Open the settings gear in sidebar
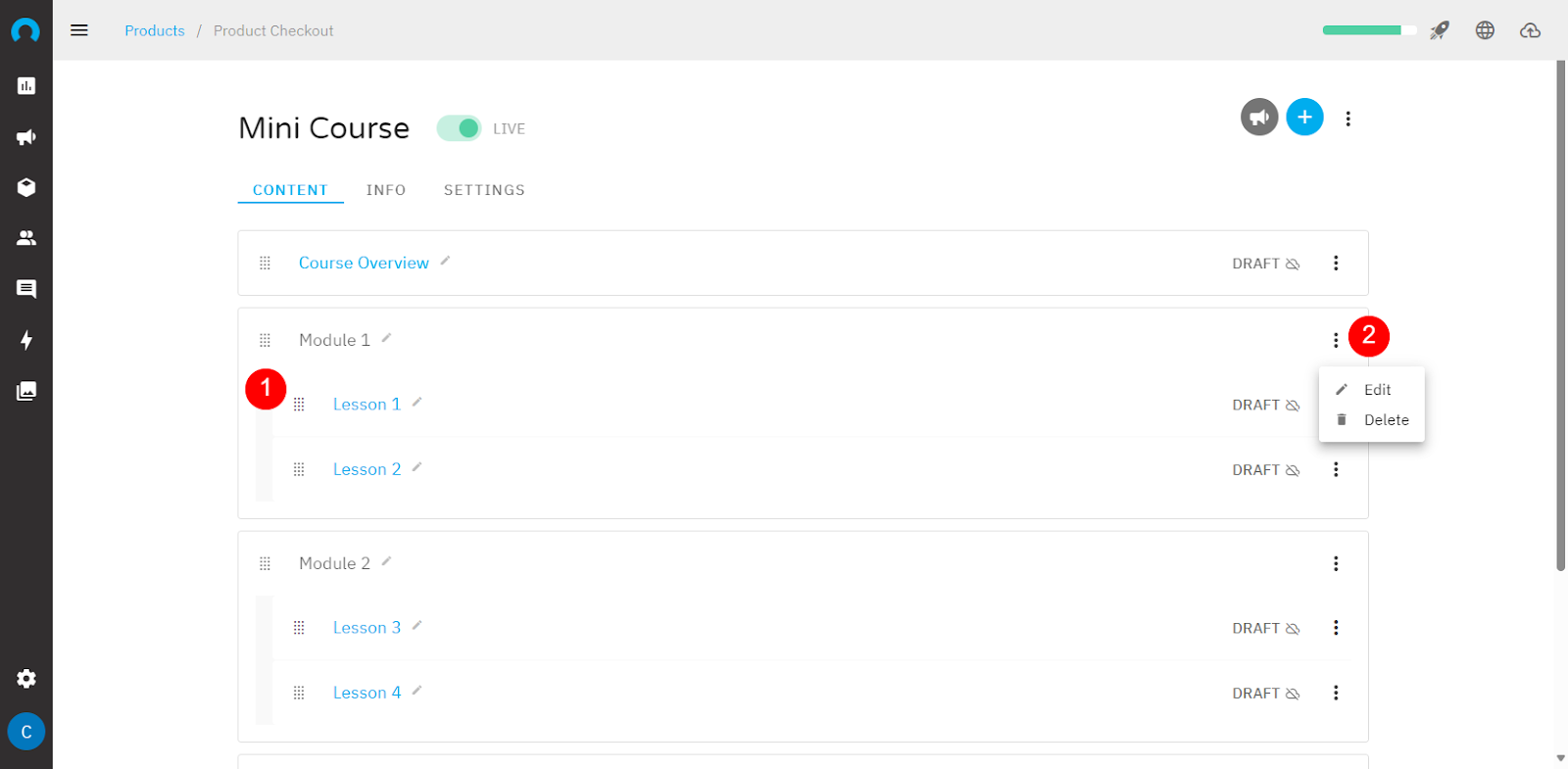Viewport: 1568px width, 769px height. pyautogui.click(x=26, y=679)
